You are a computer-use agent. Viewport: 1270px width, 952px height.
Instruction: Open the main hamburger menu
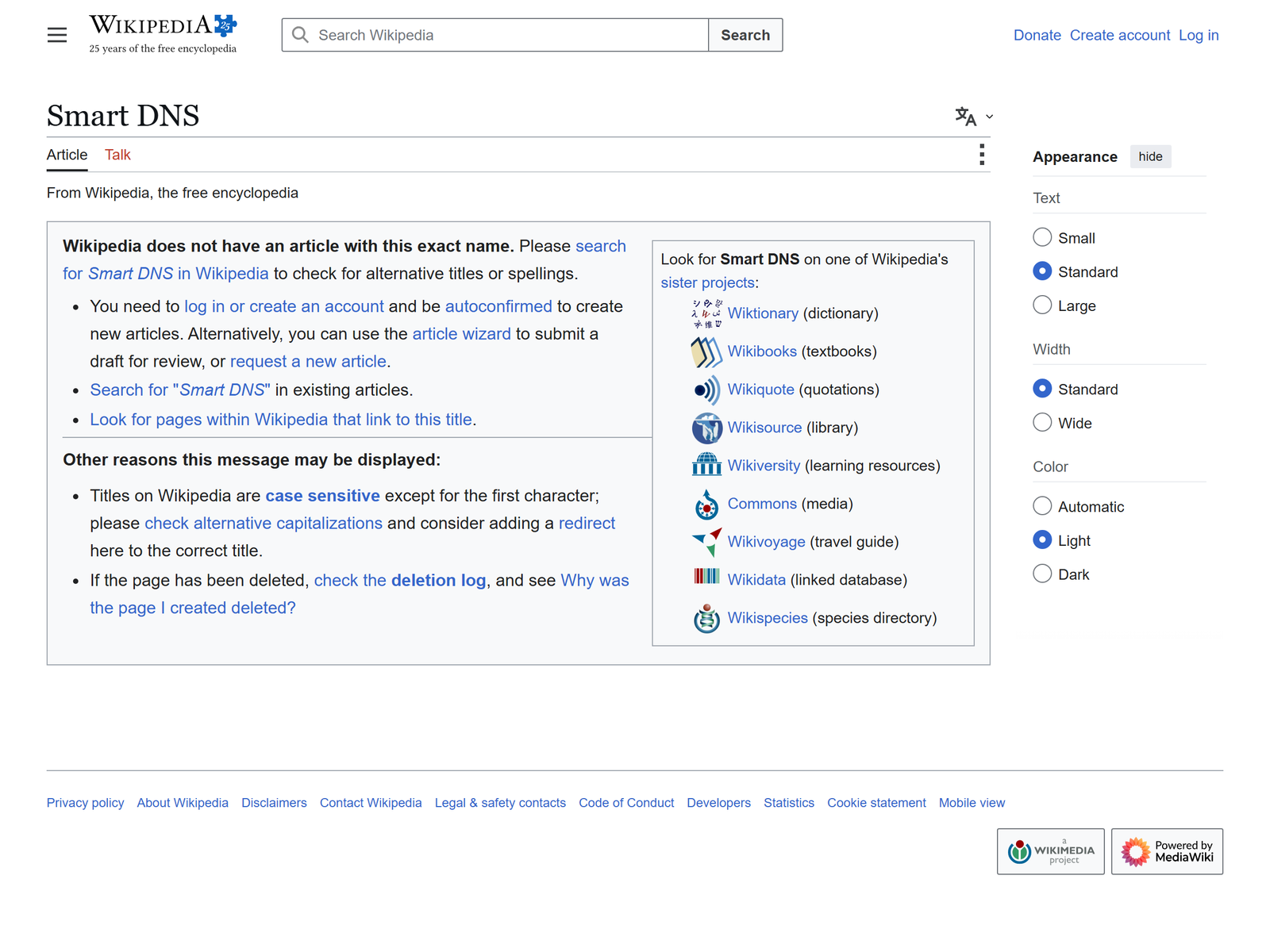pyautogui.click(x=57, y=35)
